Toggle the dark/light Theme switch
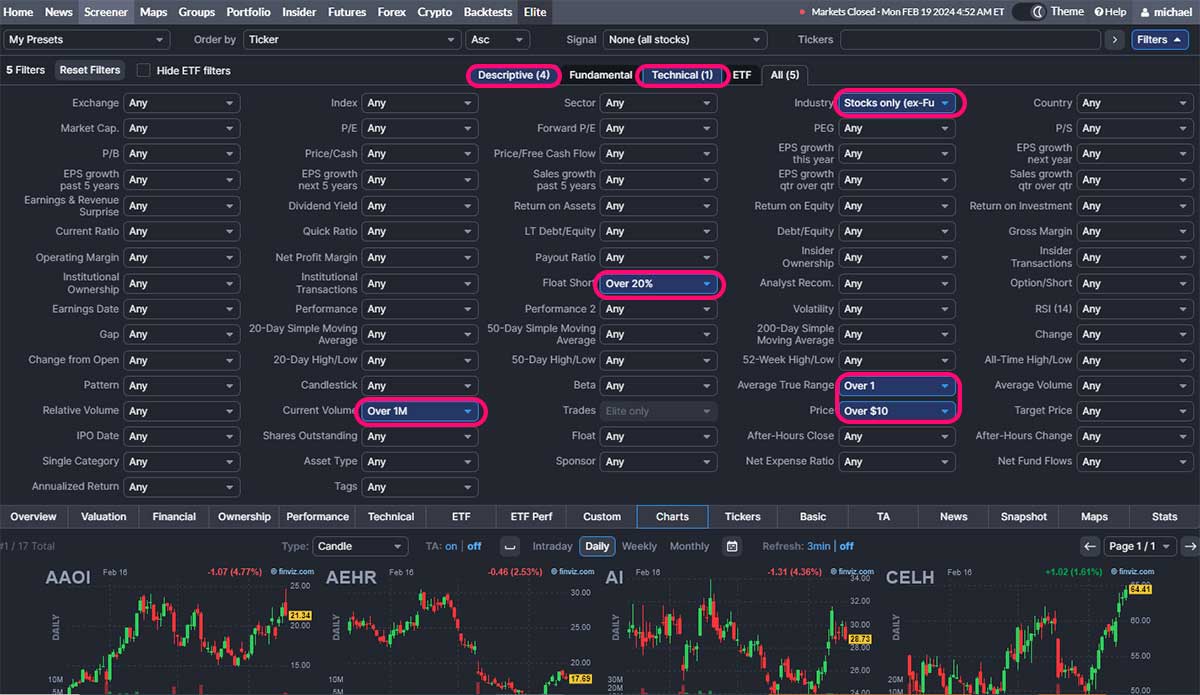Image resolution: width=1200 pixels, height=695 pixels. pyautogui.click(x=1029, y=12)
